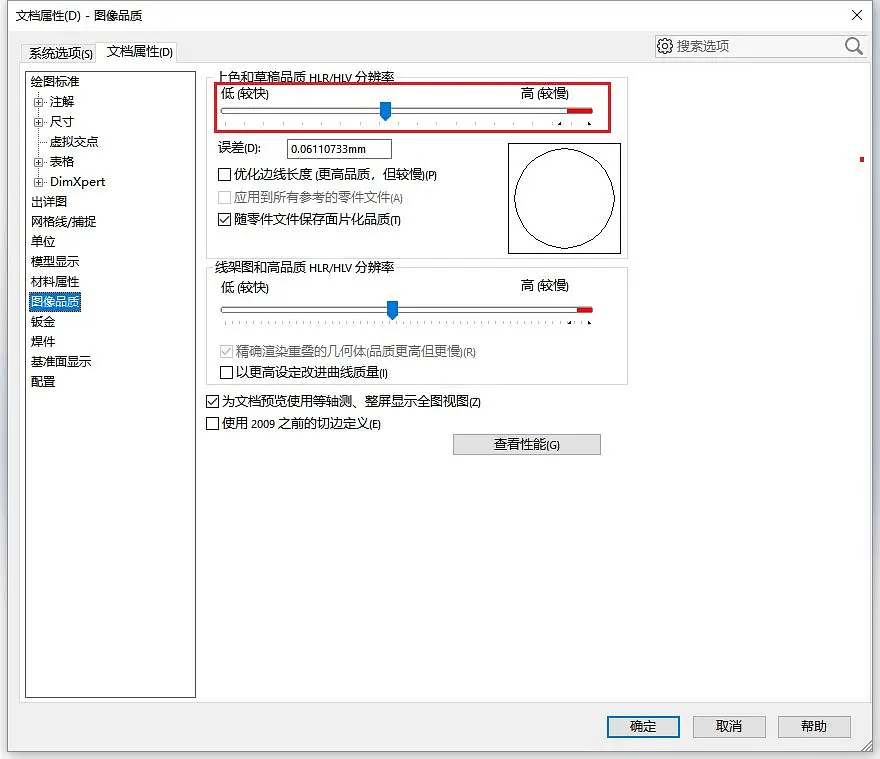Open the 出详图 settings

coord(49,202)
